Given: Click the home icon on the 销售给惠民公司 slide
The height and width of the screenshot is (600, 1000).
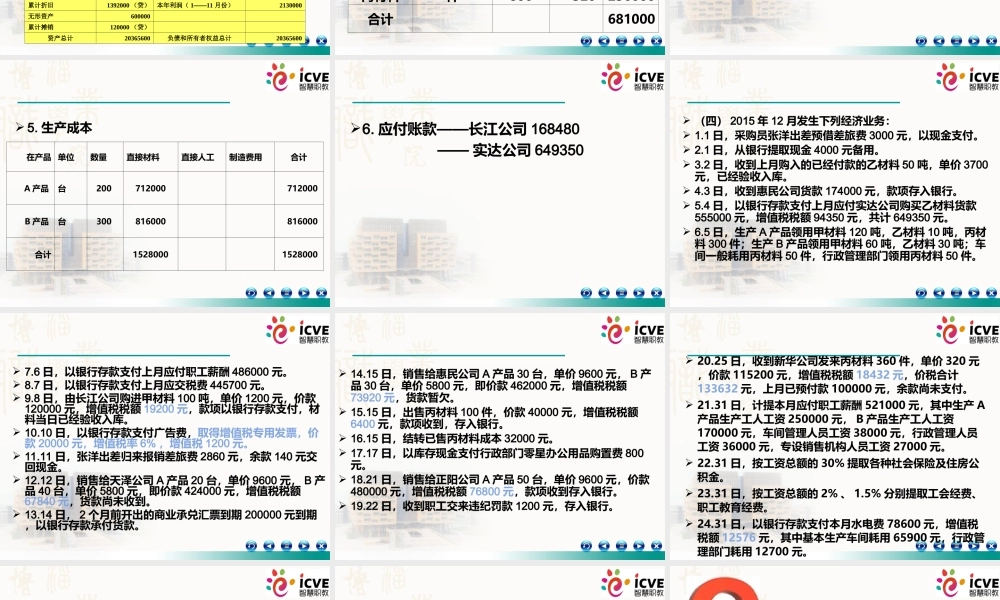Looking at the screenshot, I should [622, 545].
